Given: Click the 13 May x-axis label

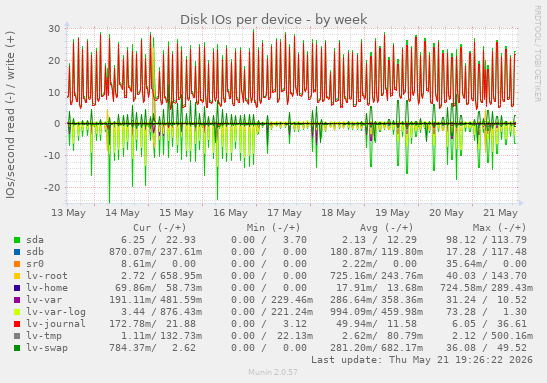Looking at the screenshot, I should [68, 213].
